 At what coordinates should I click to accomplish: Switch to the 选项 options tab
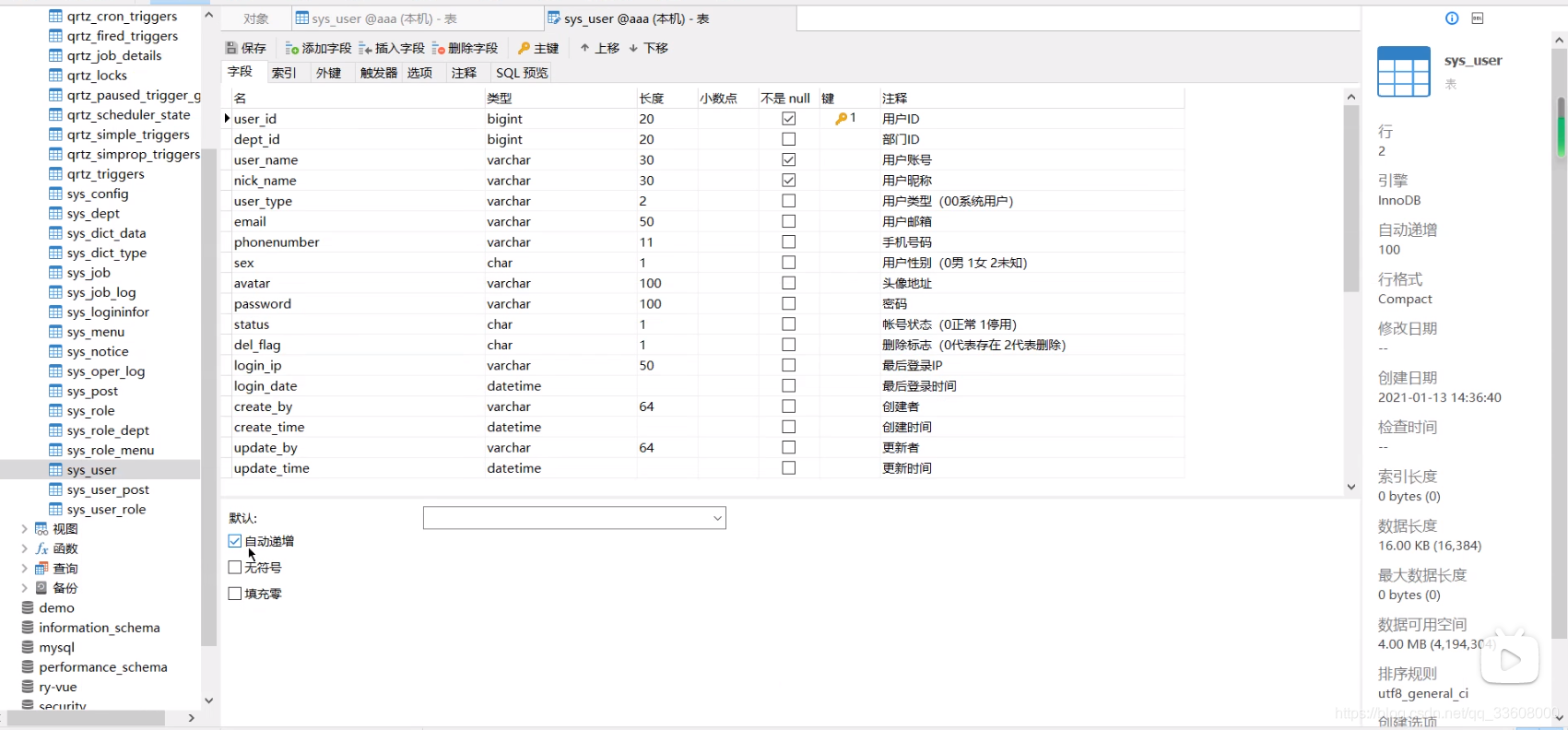[x=419, y=73]
